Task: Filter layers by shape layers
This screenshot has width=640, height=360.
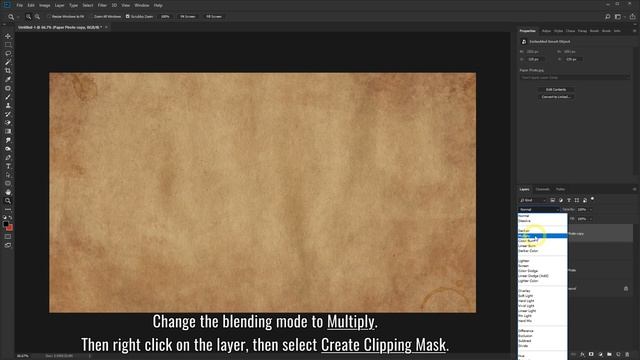Action: 577,200
